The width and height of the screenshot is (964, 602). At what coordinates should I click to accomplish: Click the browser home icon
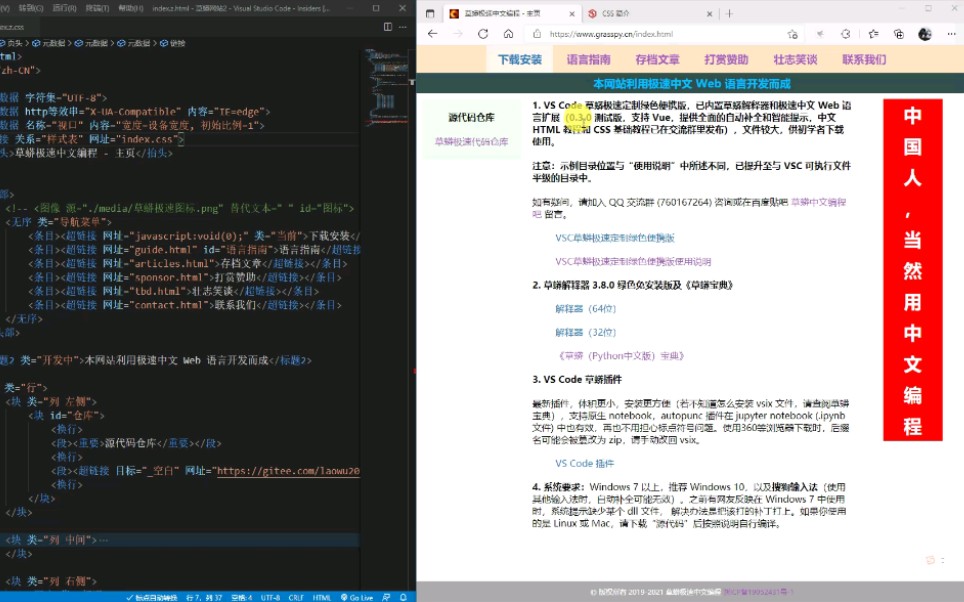[508, 33]
